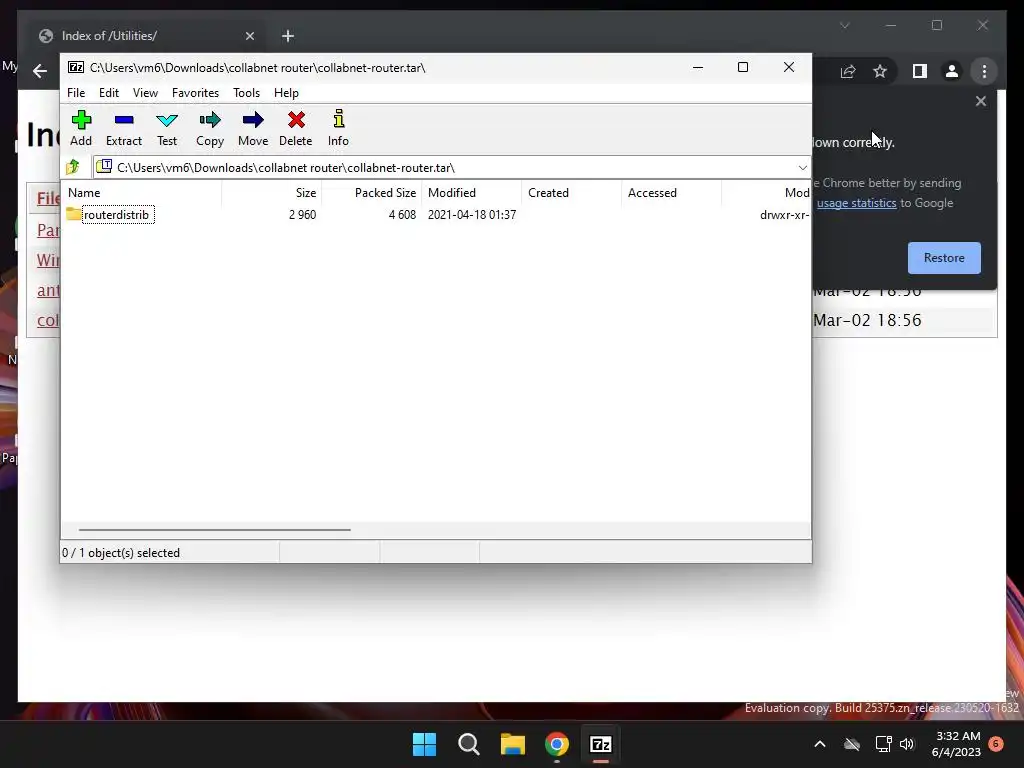Open File Explorer from taskbar
This screenshot has height=768, width=1024.
[x=513, y=744]
